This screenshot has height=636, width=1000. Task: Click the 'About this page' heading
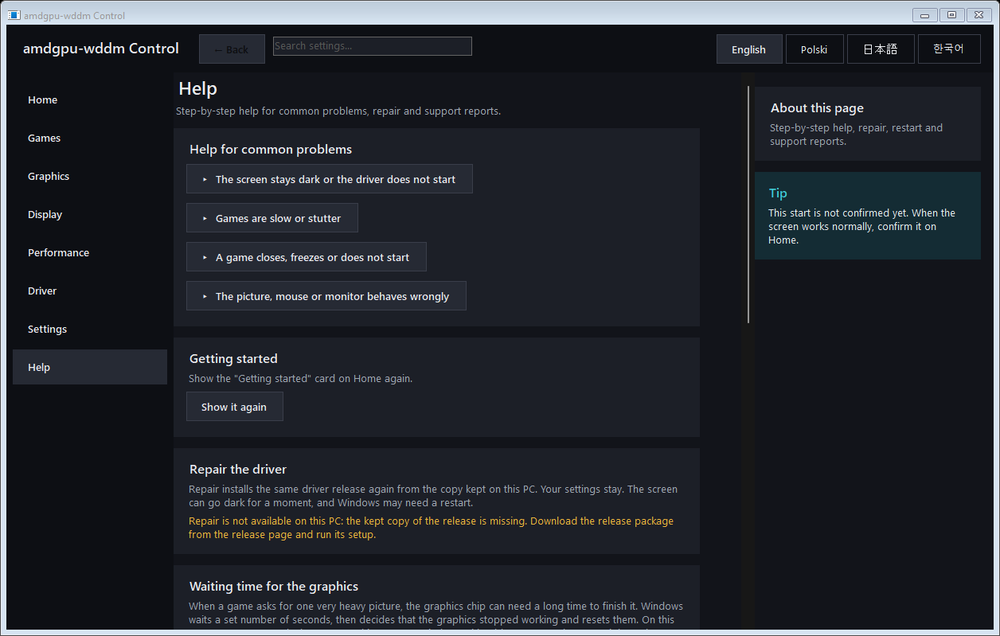point(817,108)
